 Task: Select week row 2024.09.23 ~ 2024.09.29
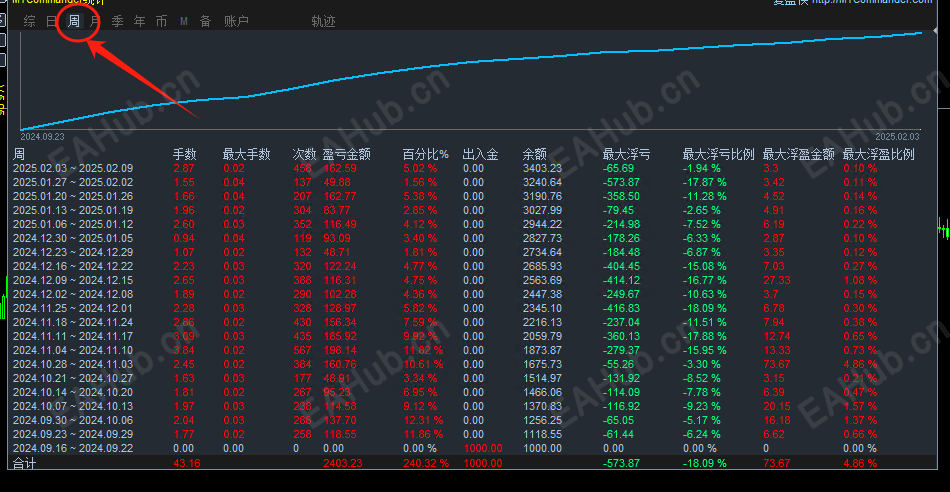[x=475, y=434]
